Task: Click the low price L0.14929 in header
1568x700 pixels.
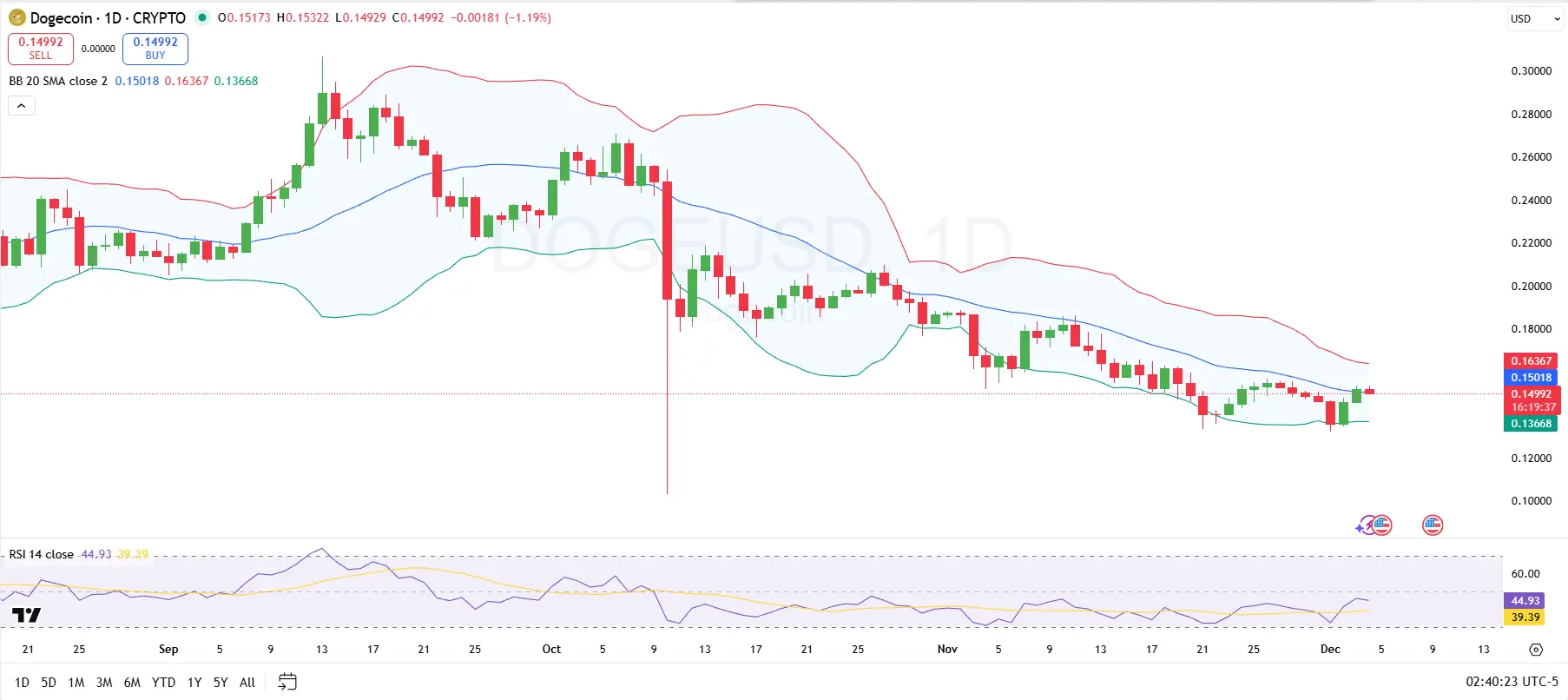Action: click(x=360, y=17)
